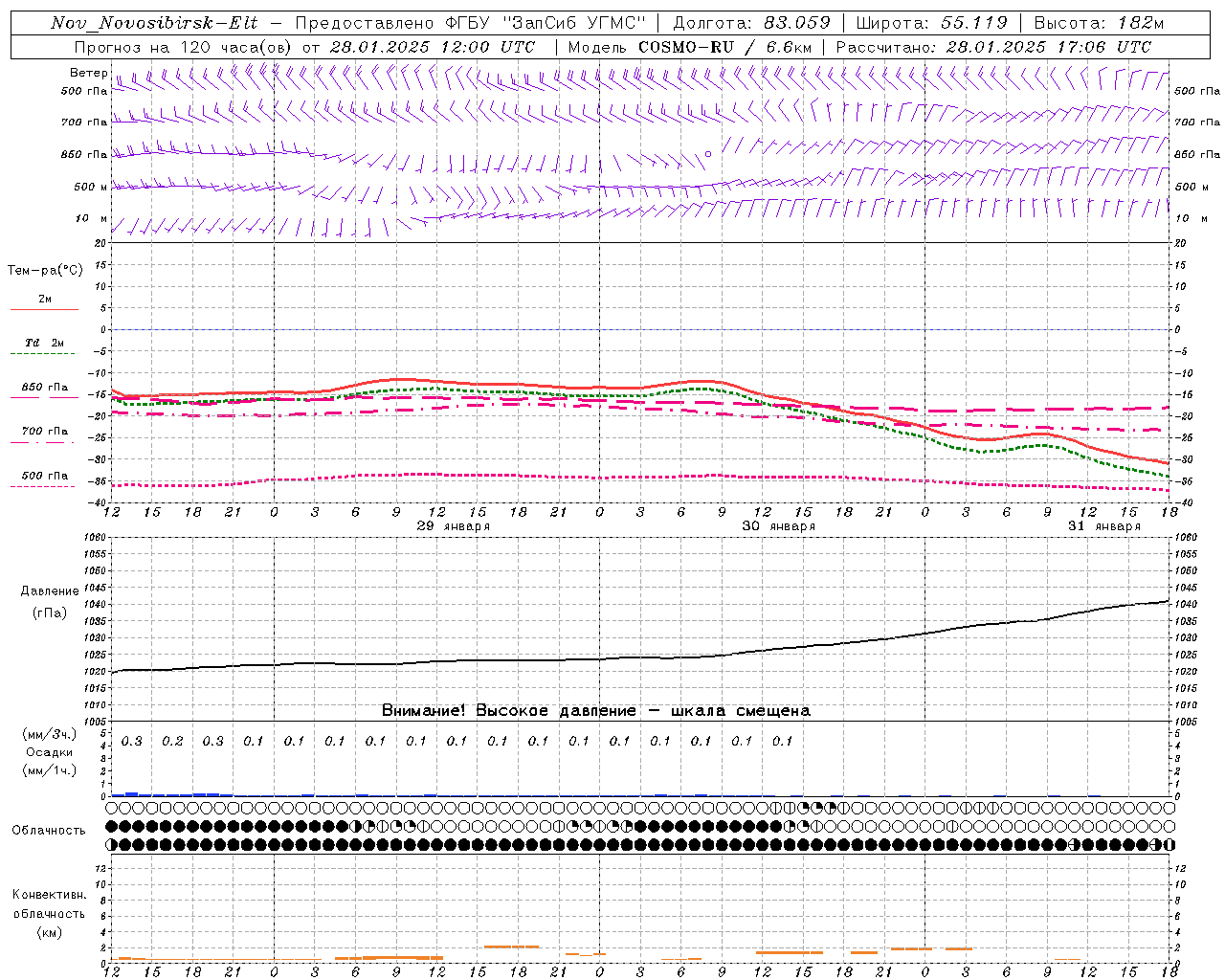Click the "31 января" date label

click(x=1104, y=526)
